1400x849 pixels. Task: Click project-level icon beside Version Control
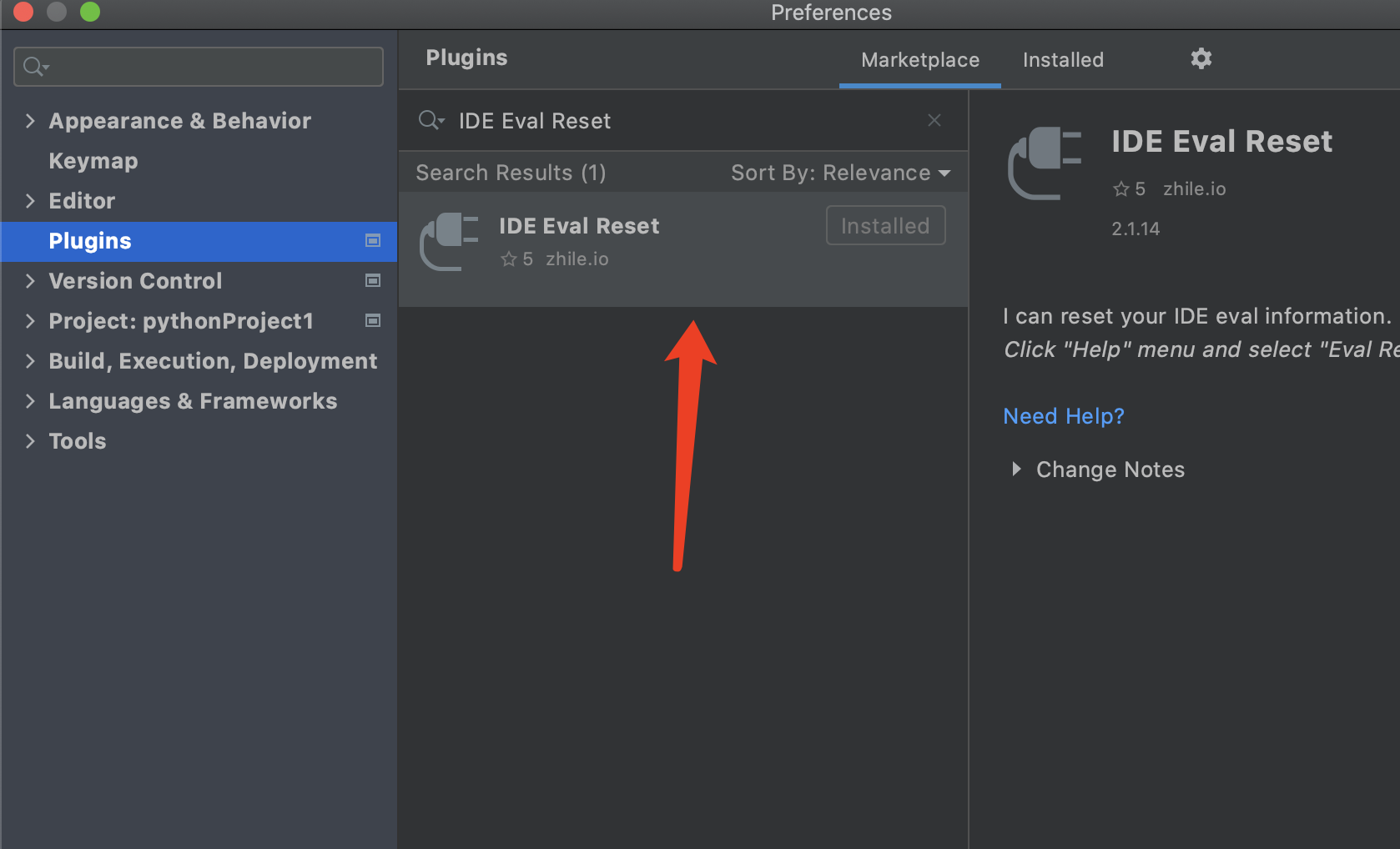point(373,281)
